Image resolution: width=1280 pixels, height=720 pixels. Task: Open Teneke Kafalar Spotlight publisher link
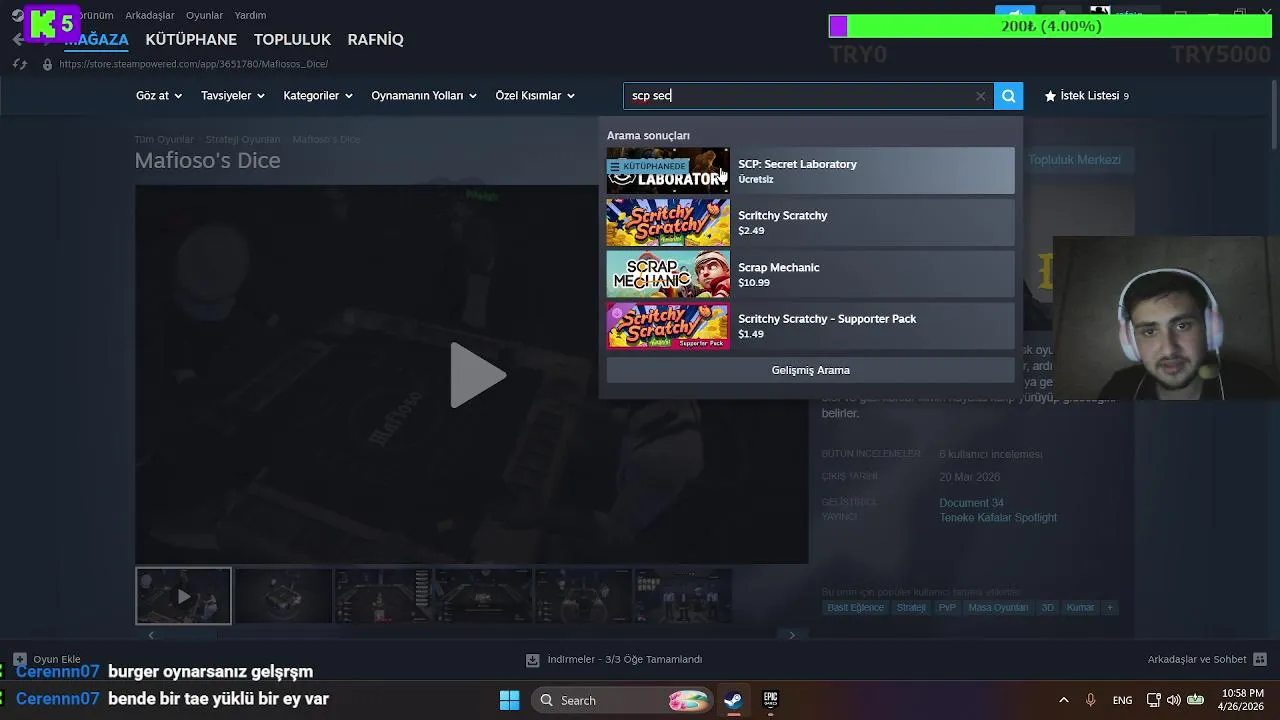click(998, 518)
